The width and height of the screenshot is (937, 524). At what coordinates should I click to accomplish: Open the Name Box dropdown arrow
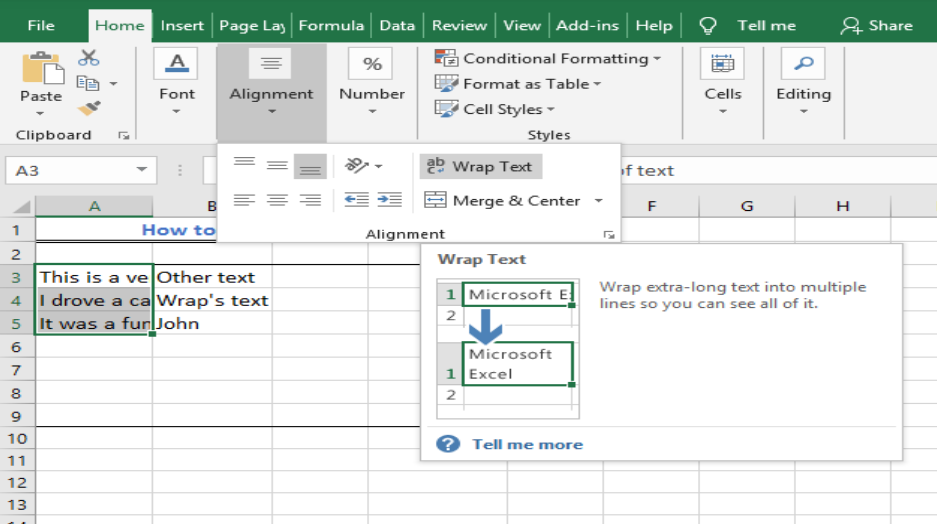(x=142, y=170)
